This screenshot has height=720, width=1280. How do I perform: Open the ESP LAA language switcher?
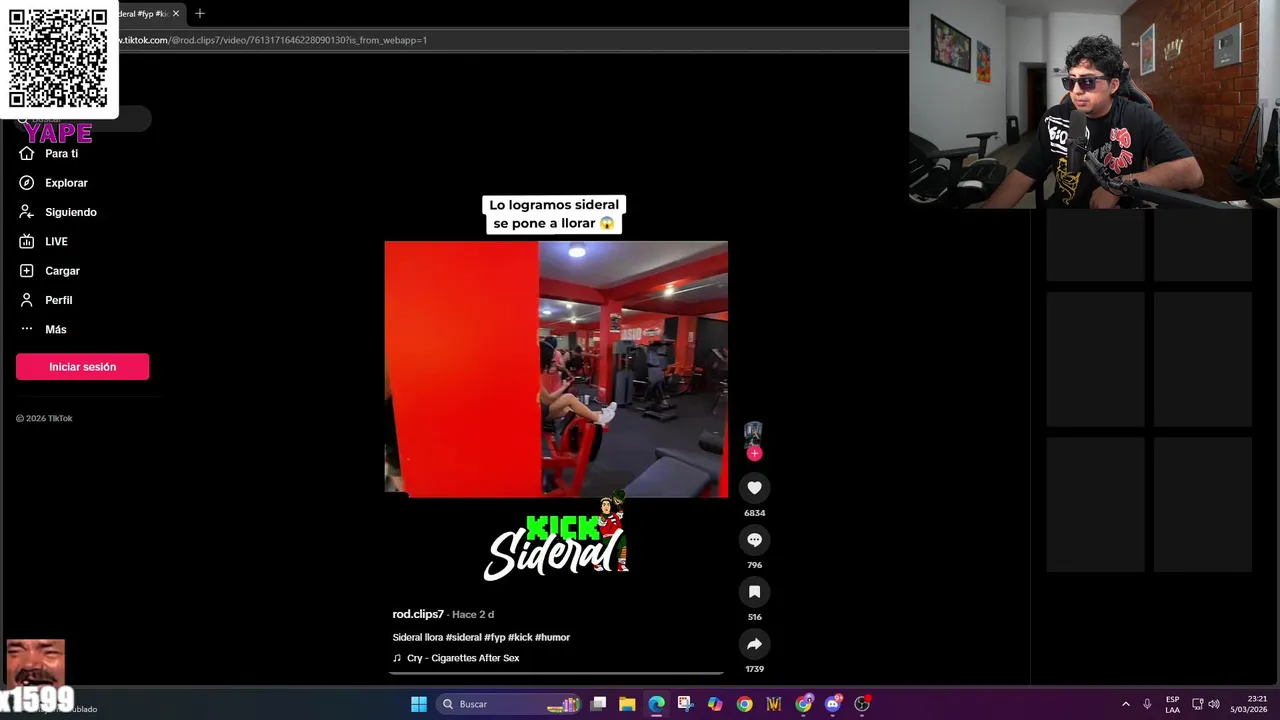1172,704
